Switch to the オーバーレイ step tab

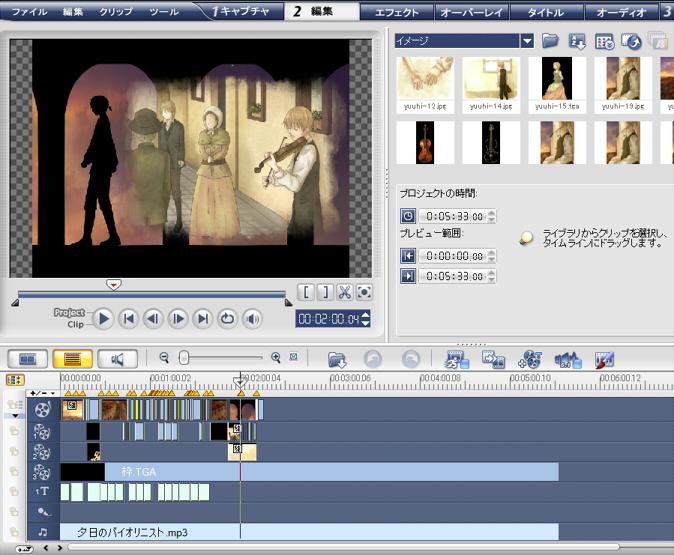(x=472, y=12)
